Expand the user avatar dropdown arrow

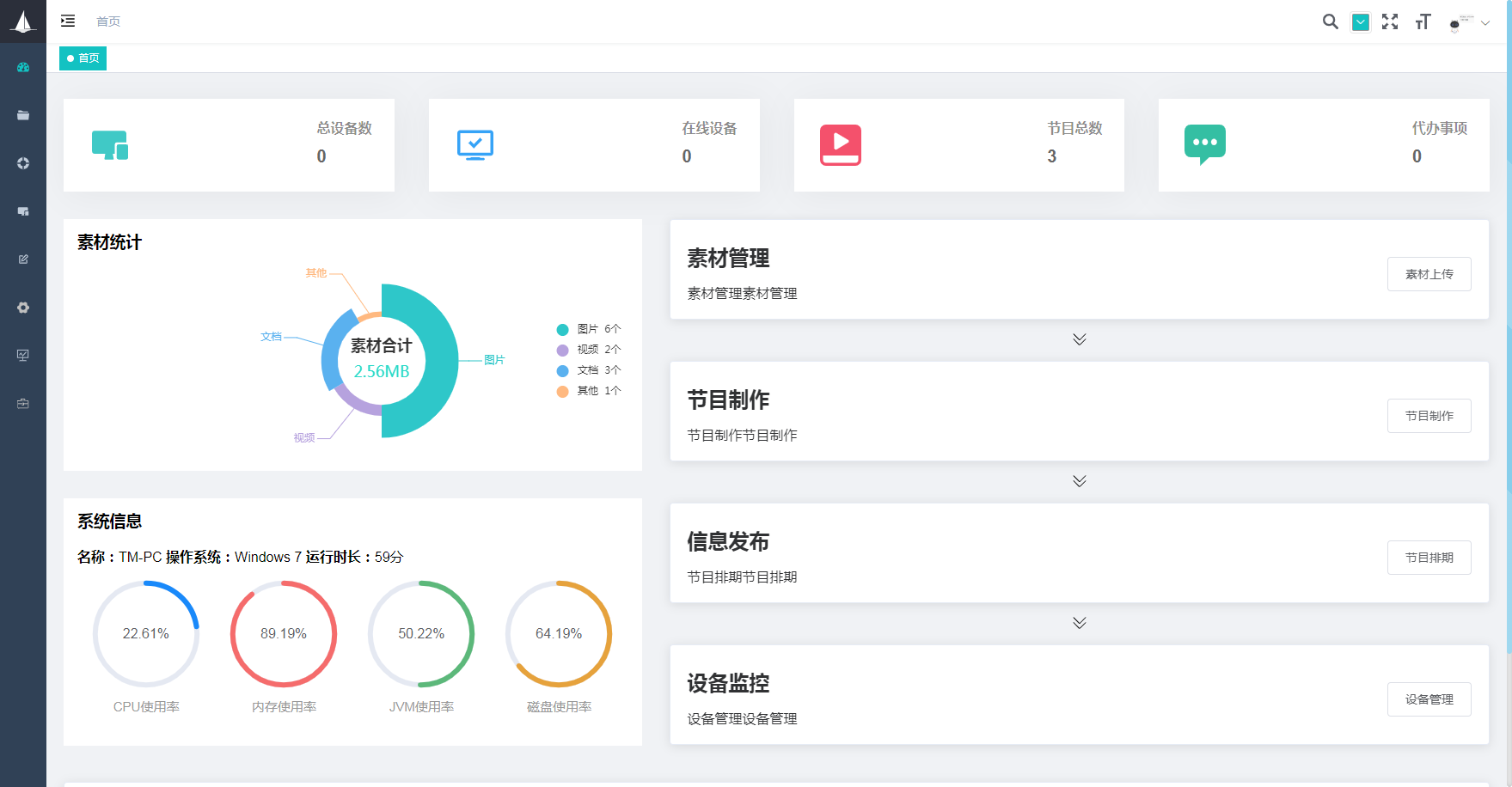pos(1485,23)
